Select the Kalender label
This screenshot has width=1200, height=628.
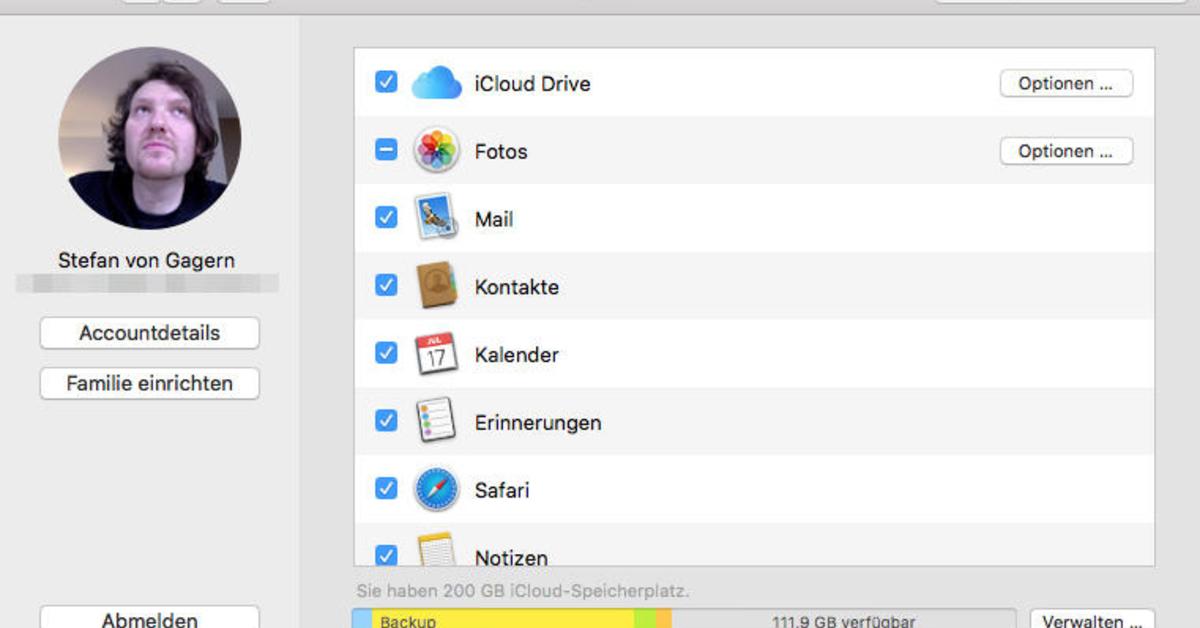coord(516,355)
